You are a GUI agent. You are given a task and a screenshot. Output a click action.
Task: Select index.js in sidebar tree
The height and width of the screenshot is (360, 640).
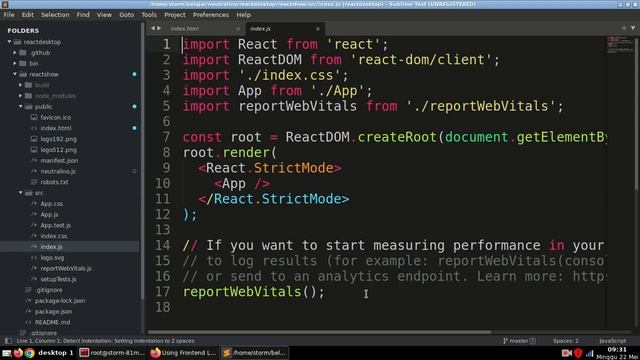pos(51,247)
